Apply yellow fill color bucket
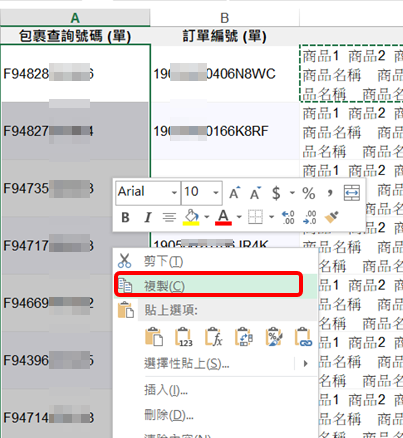This screenshot has width=403, height=438. [191, 217]
